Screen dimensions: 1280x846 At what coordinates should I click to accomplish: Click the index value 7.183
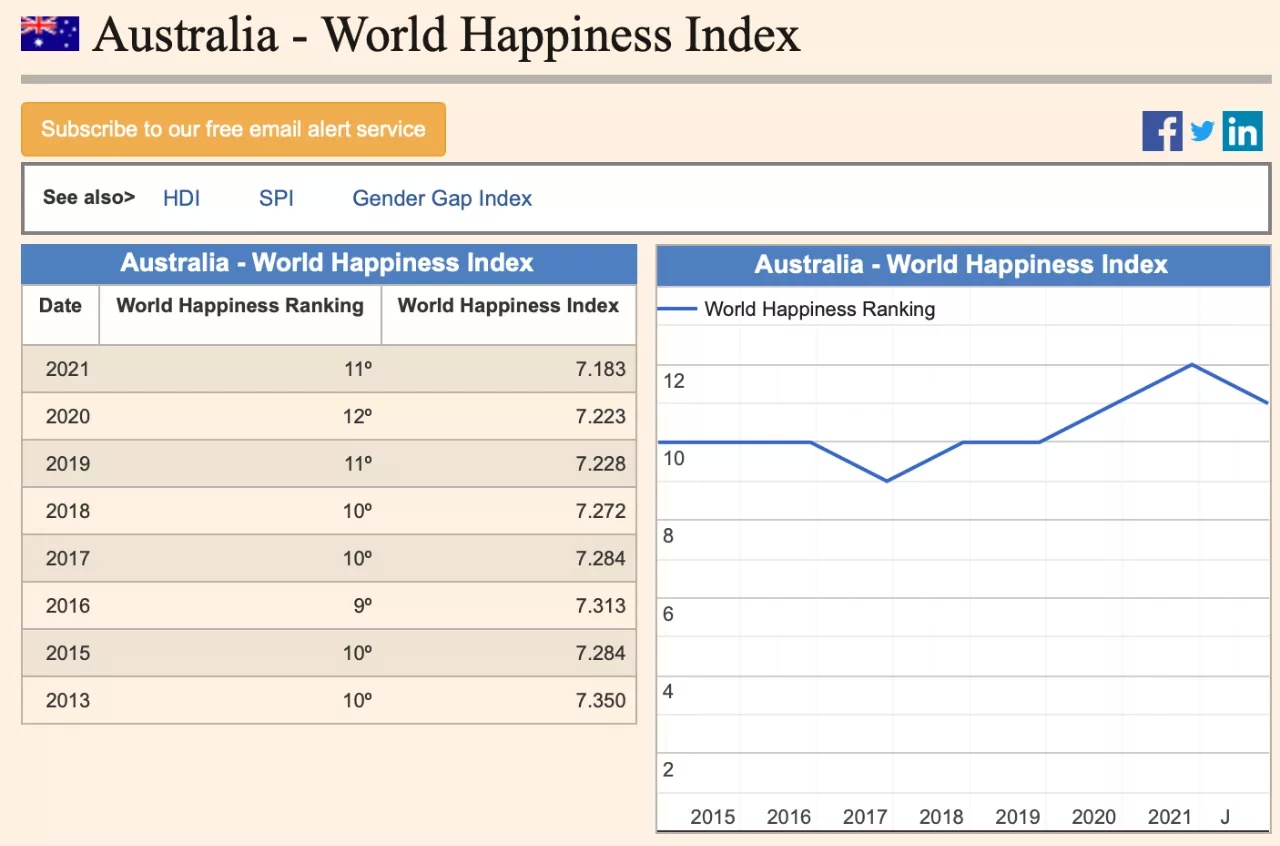pyautogui.click(x=600, y=369)
